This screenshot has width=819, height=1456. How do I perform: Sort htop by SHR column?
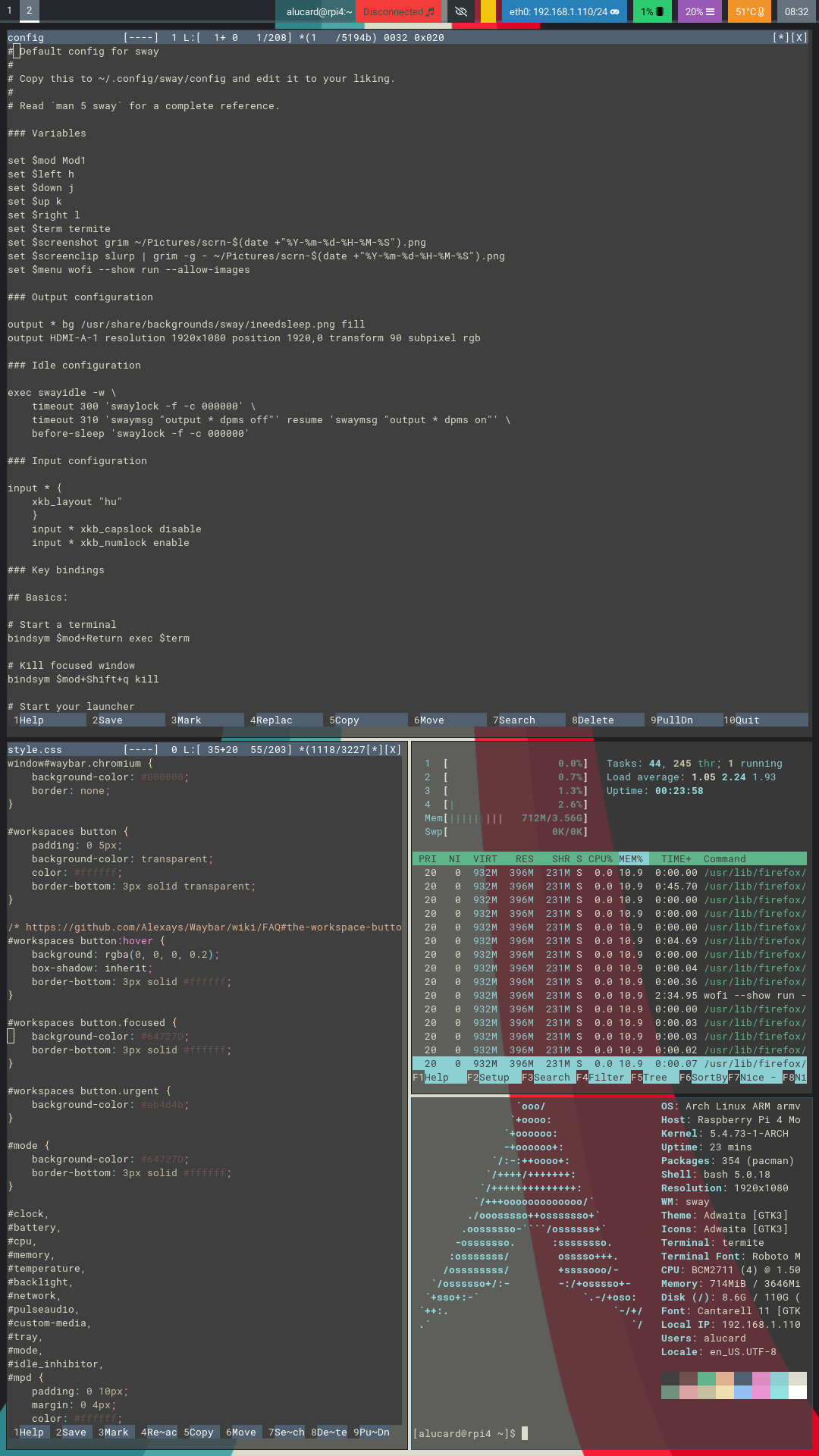[x=561, y=858]
